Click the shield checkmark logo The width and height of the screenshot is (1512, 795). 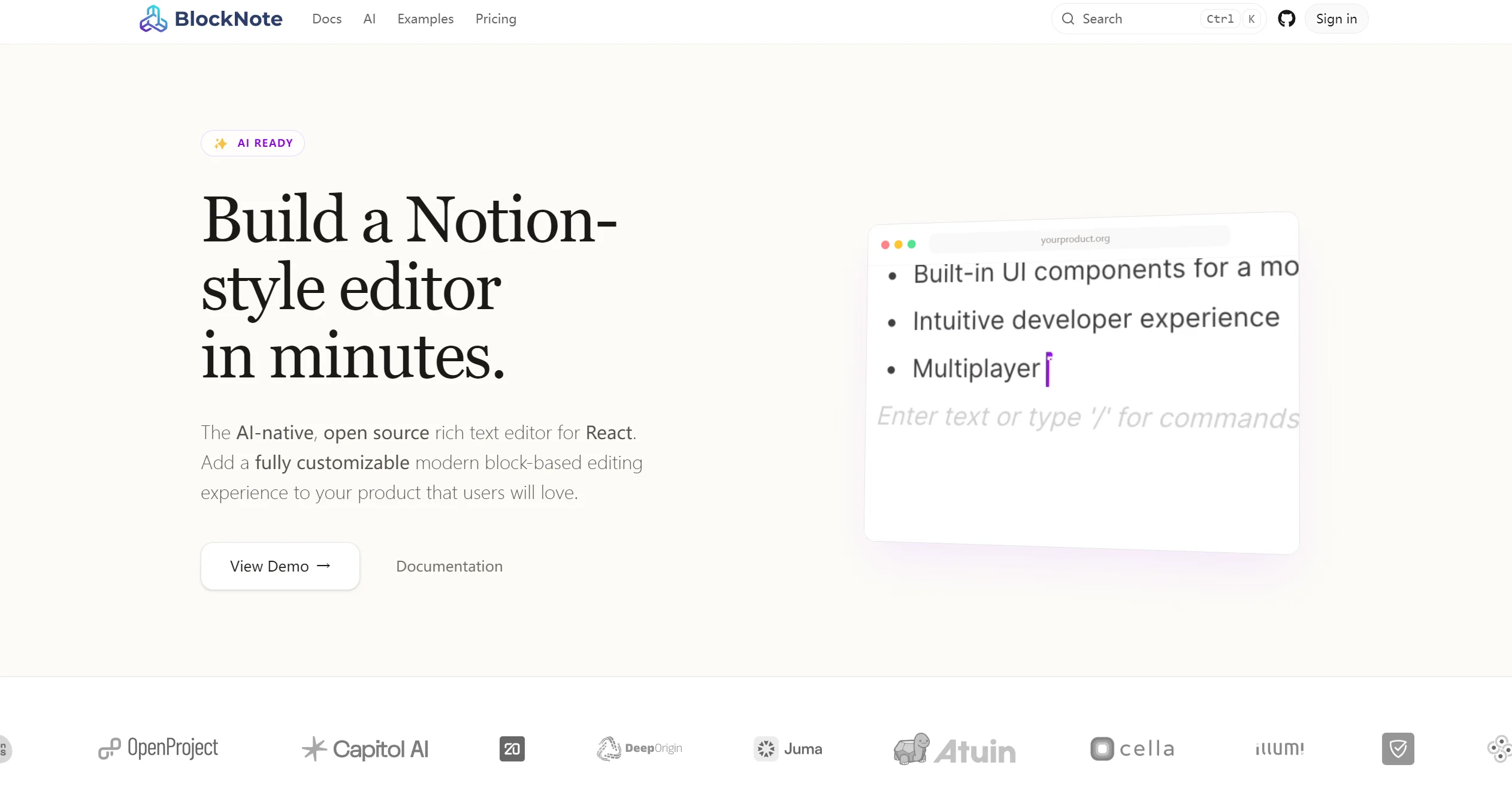click(x=1397, y=748)
